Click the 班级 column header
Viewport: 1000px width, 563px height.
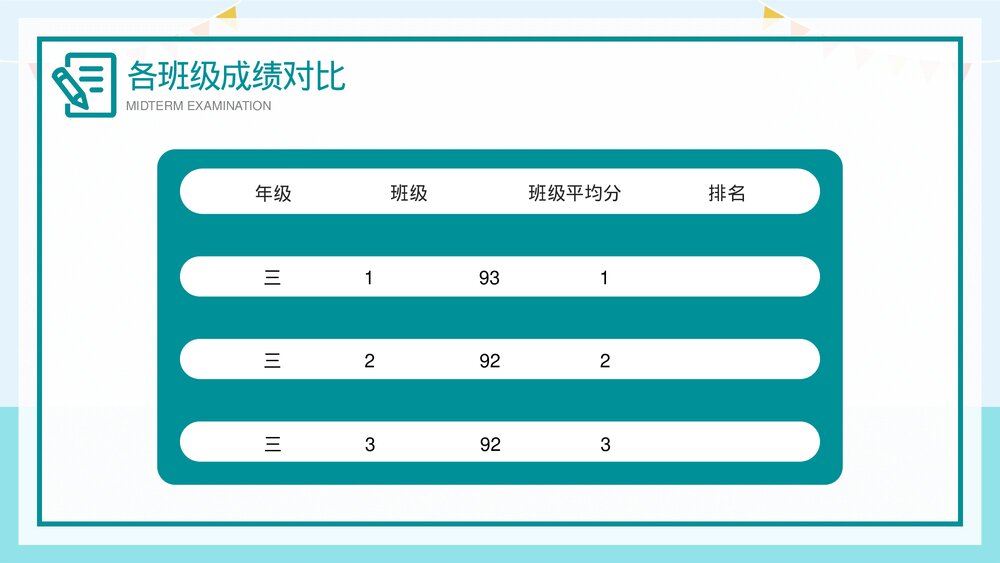tap(409, 193)
